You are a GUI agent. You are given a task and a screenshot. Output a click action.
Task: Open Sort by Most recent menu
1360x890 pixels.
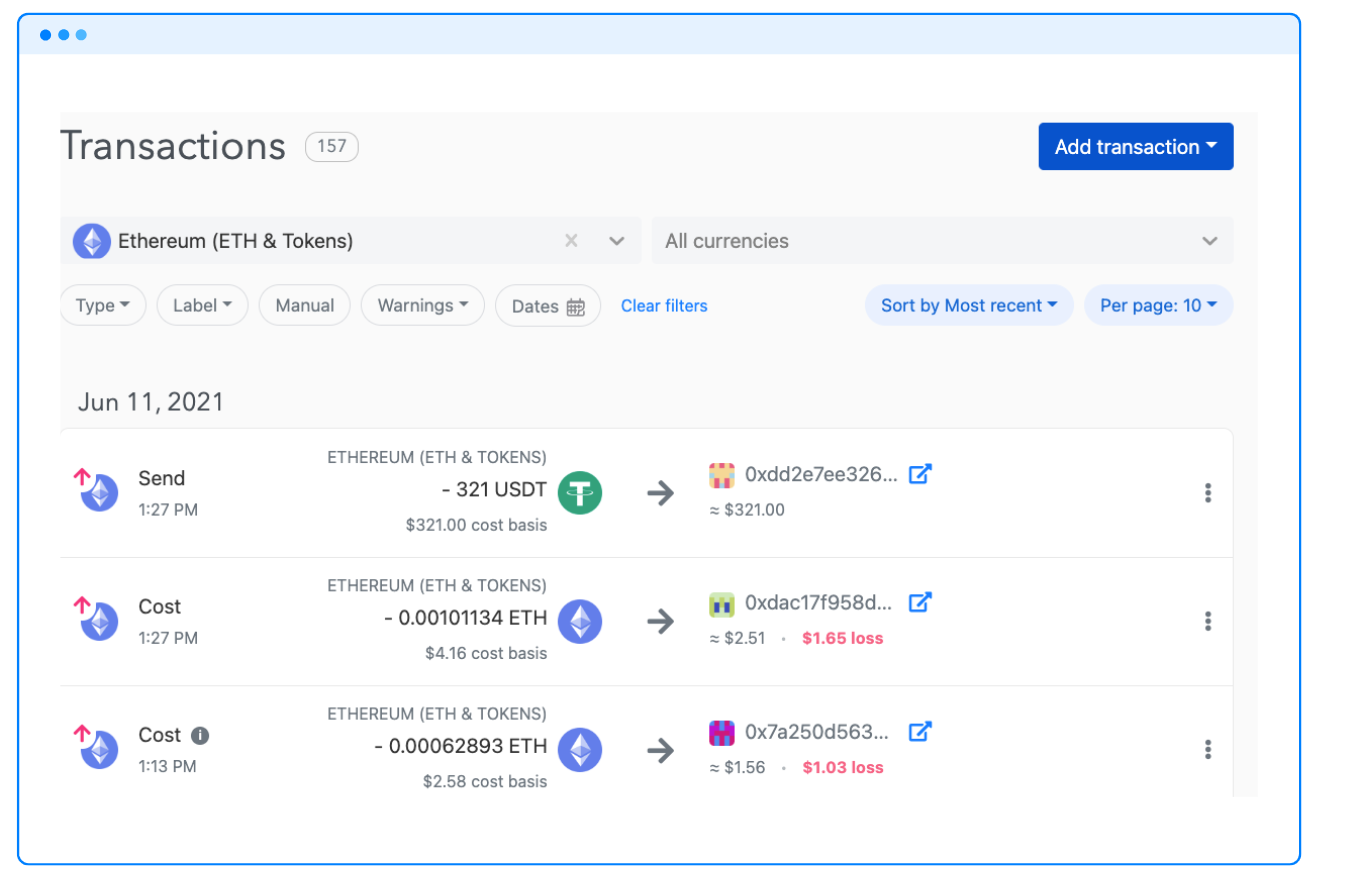(x=968, y=306)
